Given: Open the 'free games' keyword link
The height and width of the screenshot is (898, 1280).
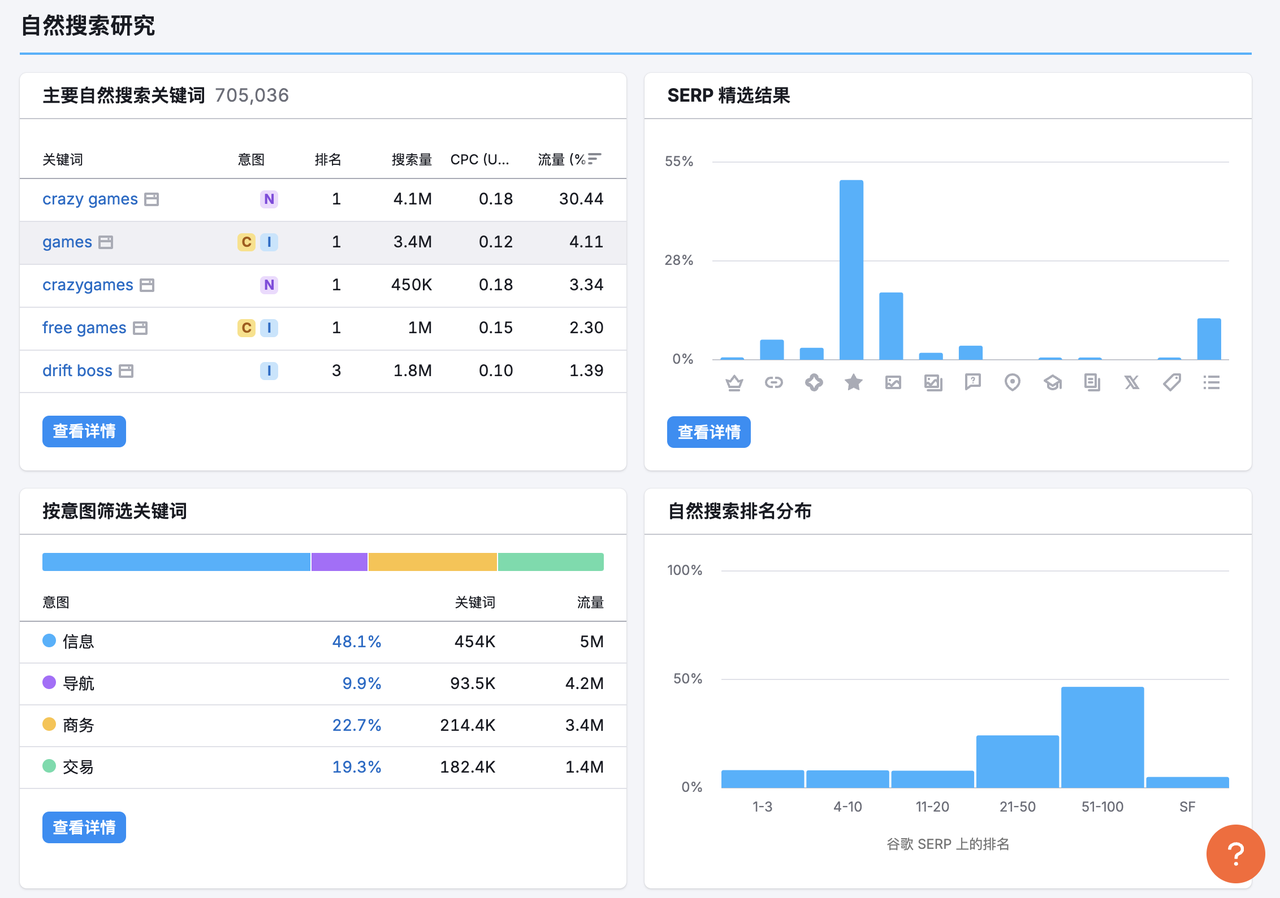Looking at the screenshot, I should point(84,328).
